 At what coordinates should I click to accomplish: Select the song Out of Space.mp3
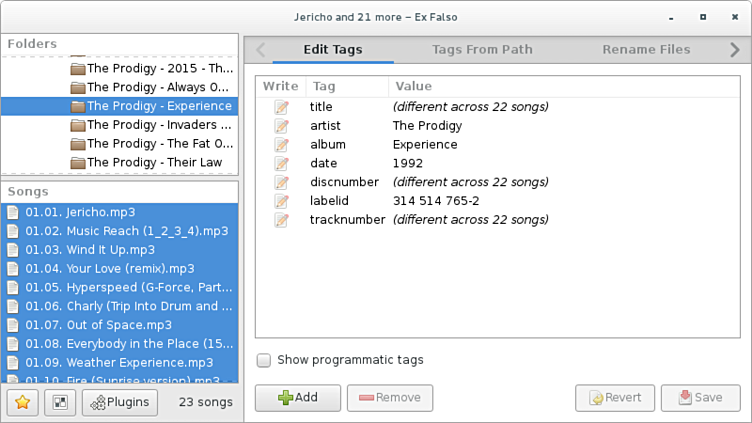coord(118,325)
